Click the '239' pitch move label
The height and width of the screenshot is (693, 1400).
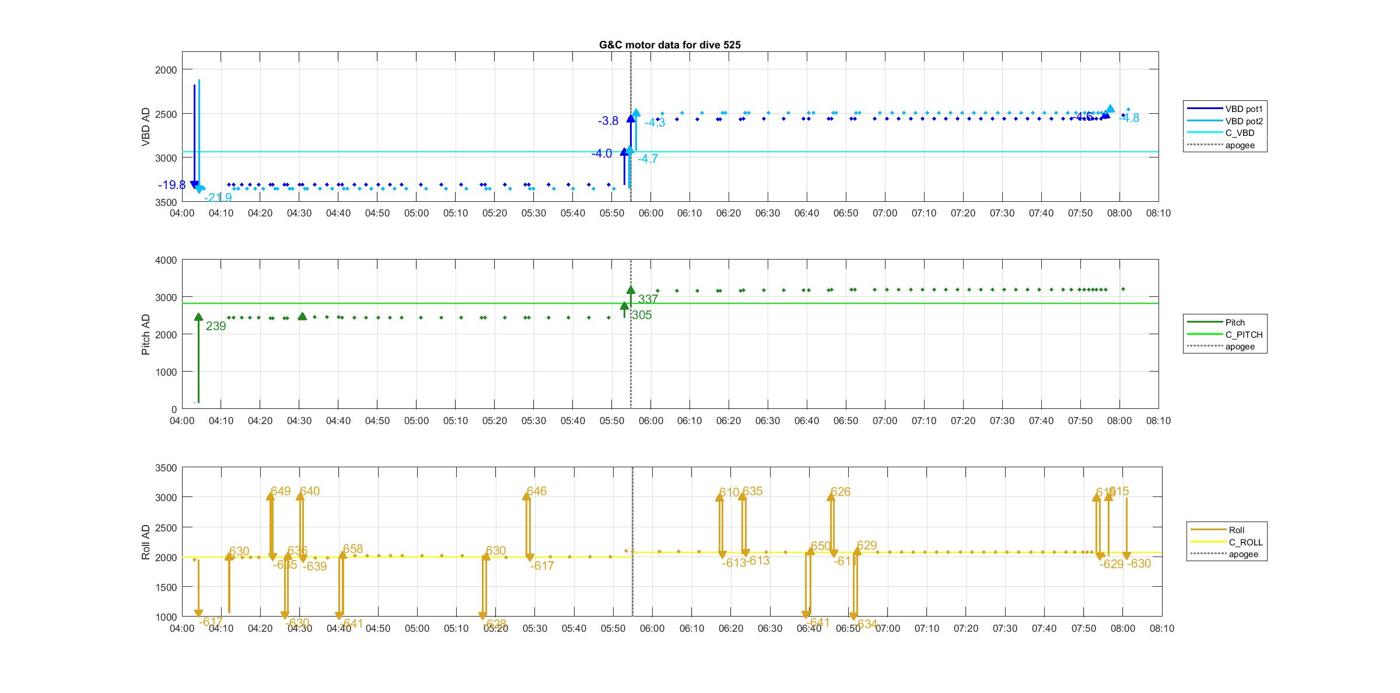coord(216,326)
